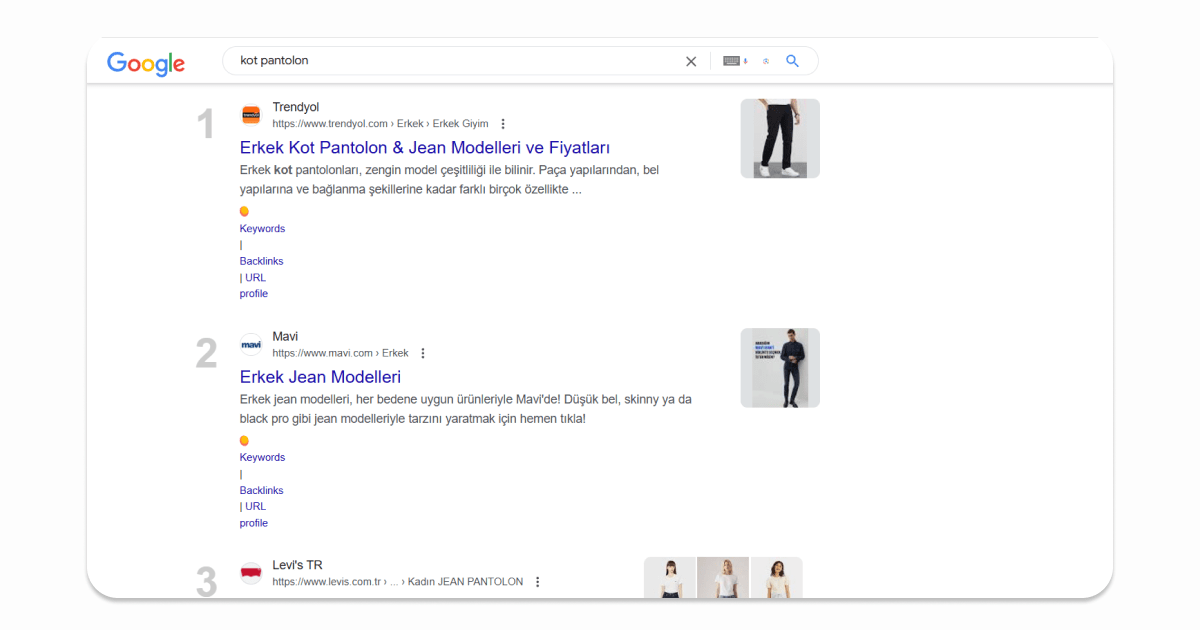Open the 'Erkek Jean Modelleri' result
The height and width of the screenshot is (630, 1200).
tap(320, 377)
